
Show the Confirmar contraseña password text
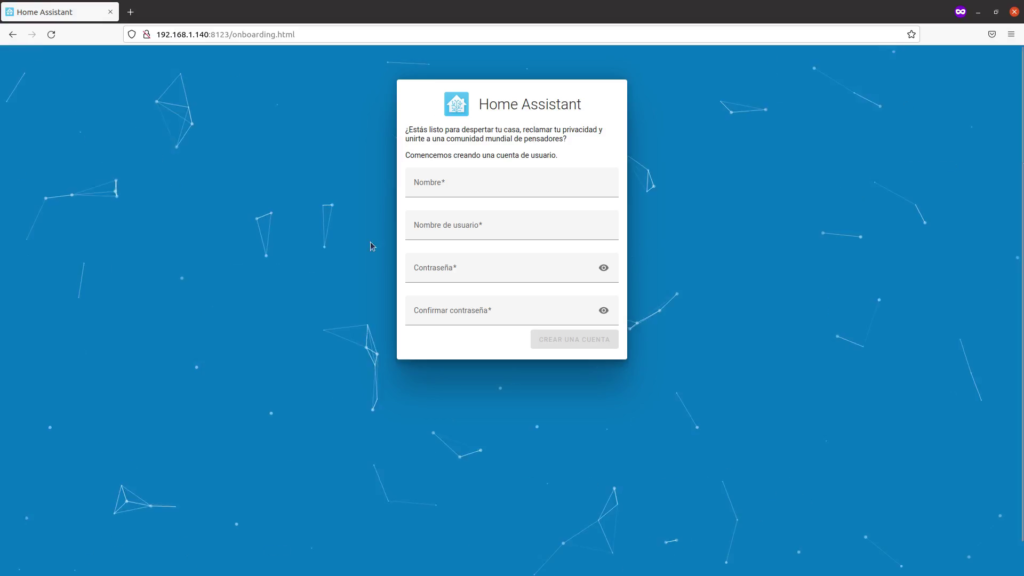pos(604,311)
